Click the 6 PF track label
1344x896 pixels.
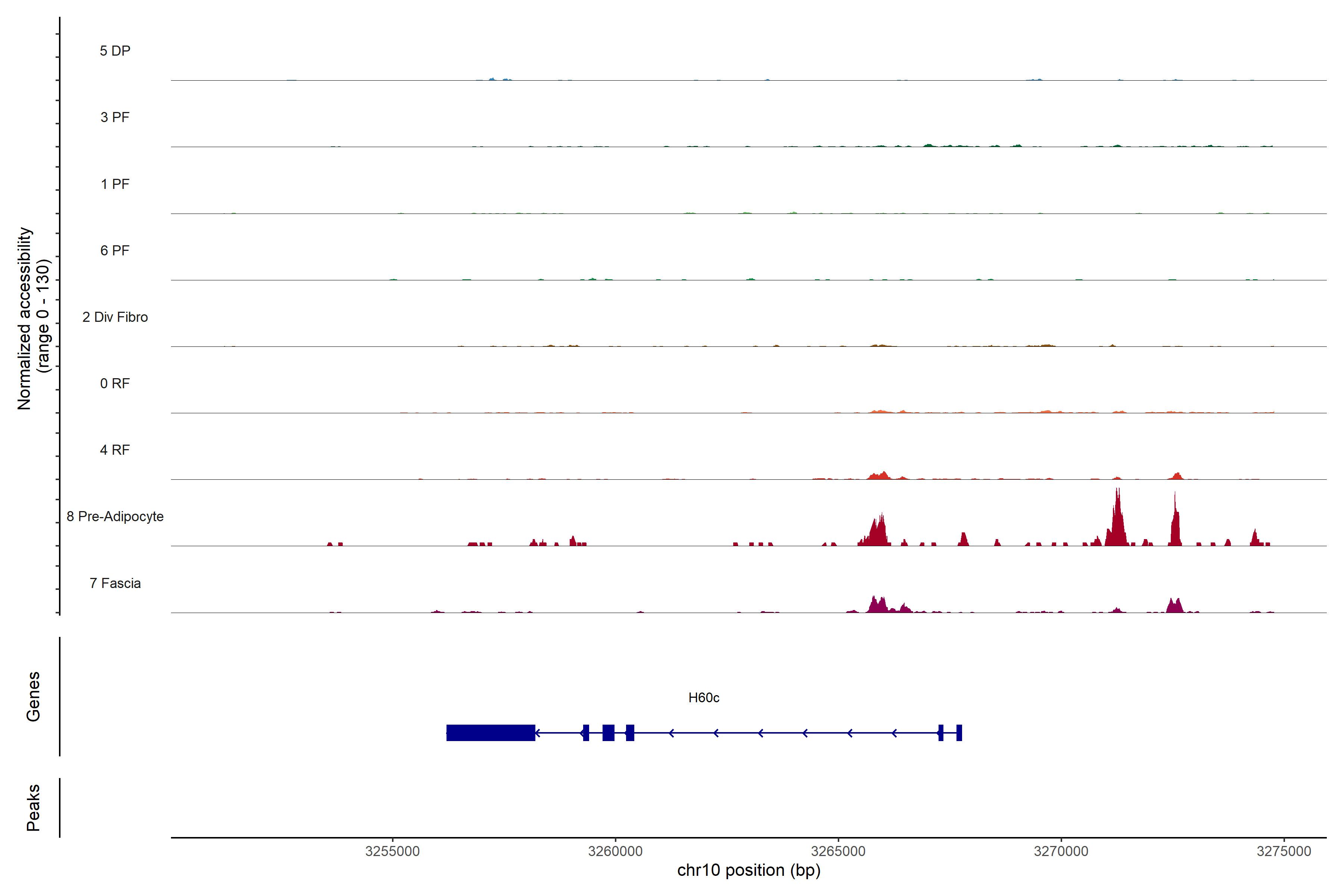tap(115, 250)
